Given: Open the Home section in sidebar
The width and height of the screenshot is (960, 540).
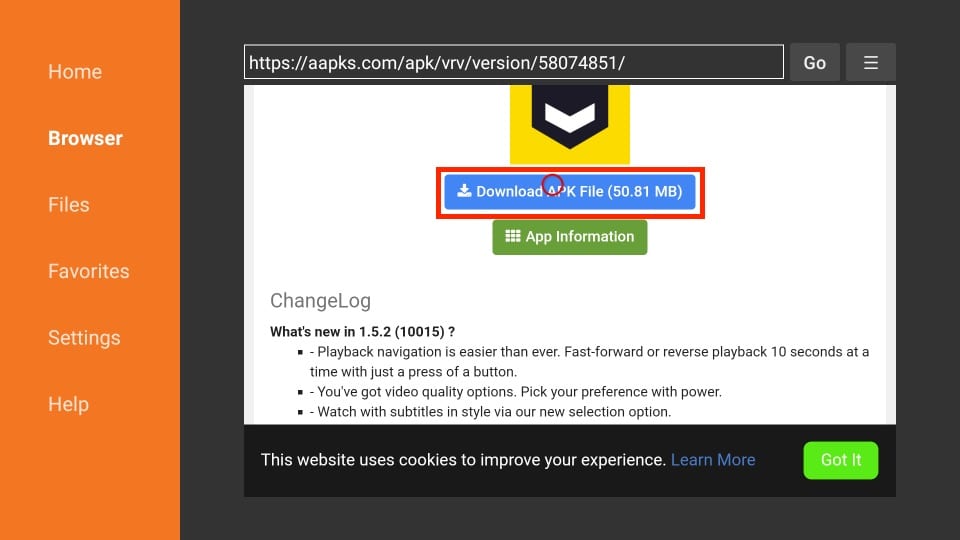Looking at the screenshot, I should 75,72.
